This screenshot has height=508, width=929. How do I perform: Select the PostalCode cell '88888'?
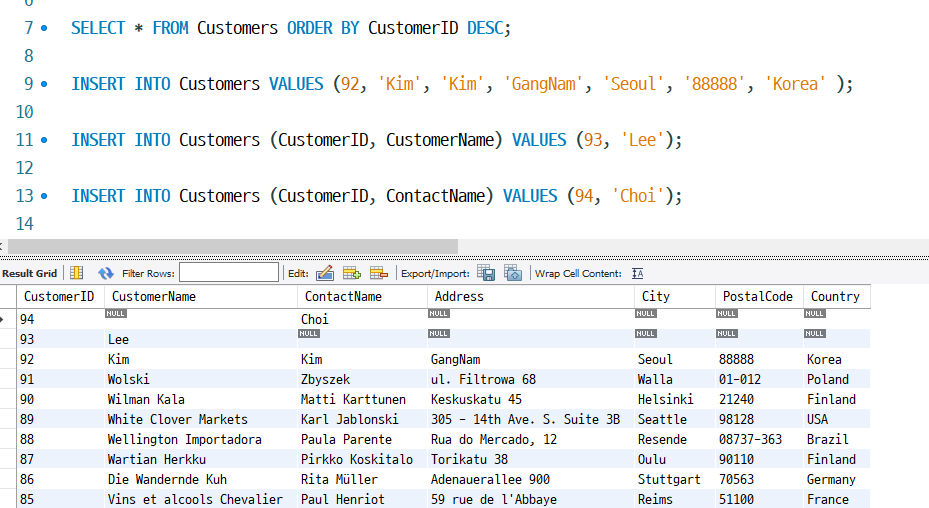[759, 359]
